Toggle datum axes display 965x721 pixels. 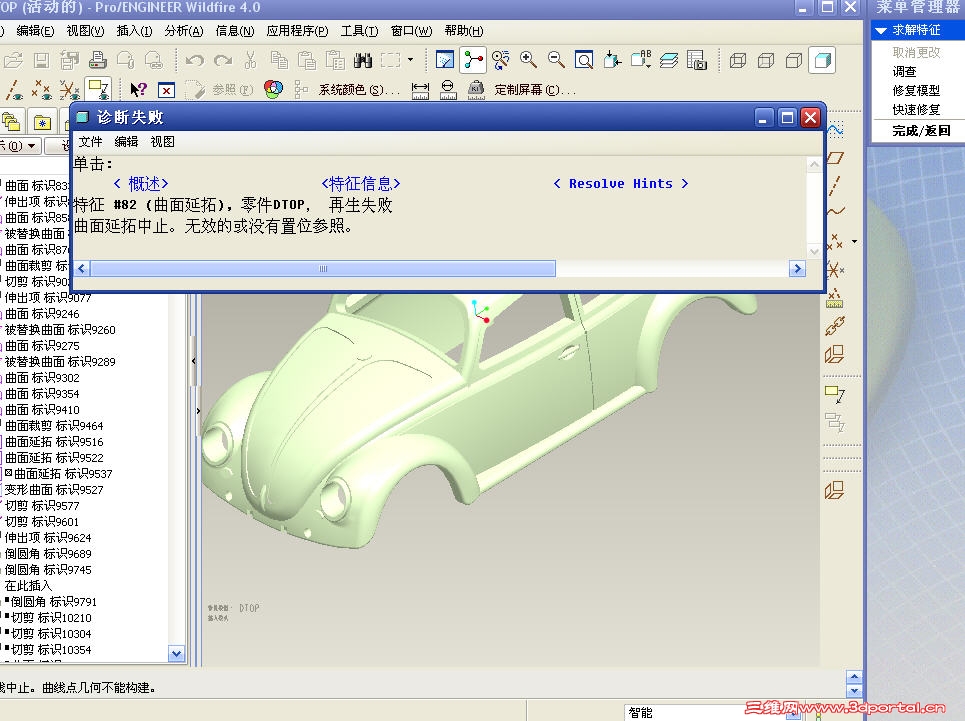tap(15, 90)
